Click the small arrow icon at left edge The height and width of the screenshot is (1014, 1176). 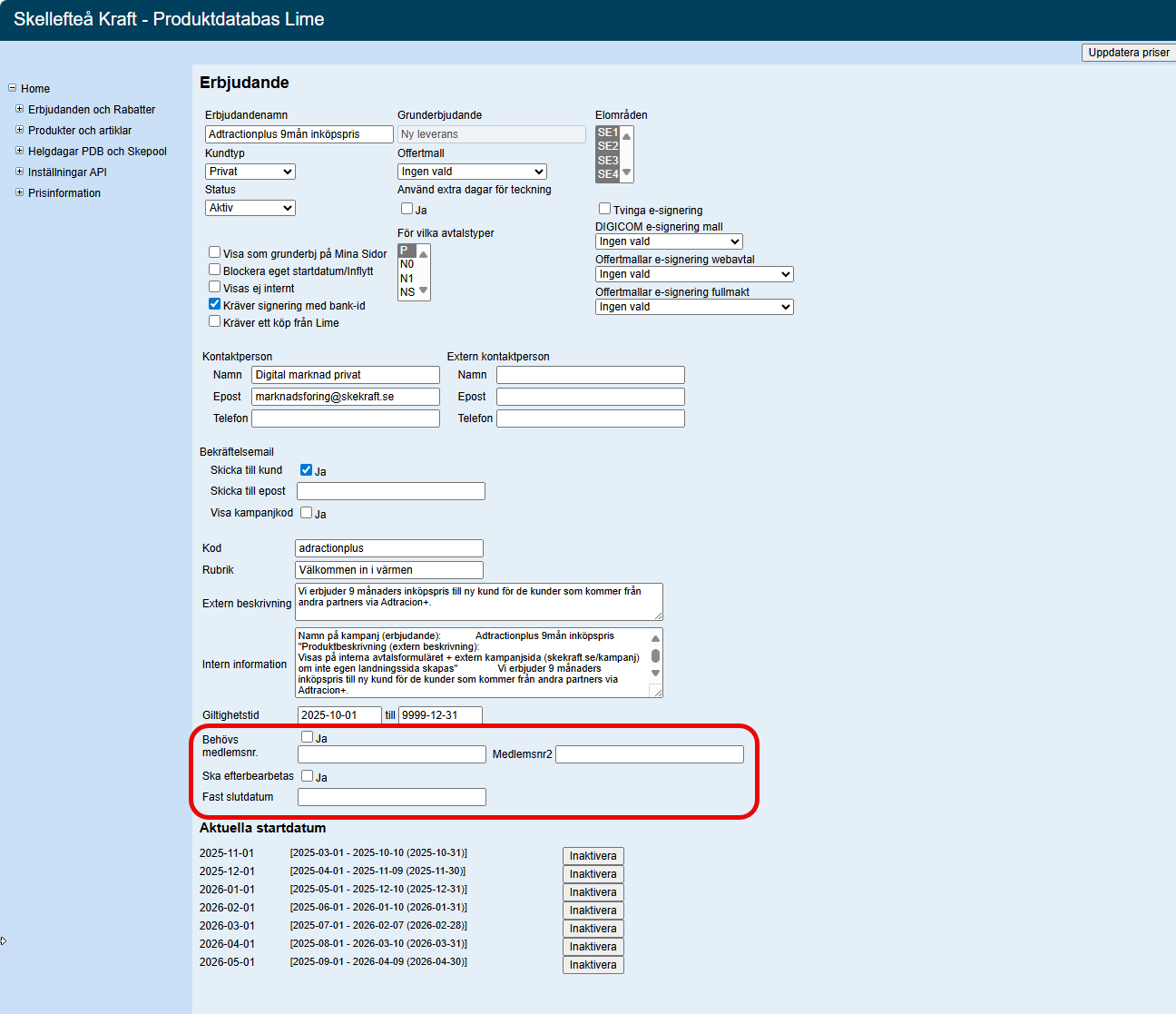coord(4,940)
